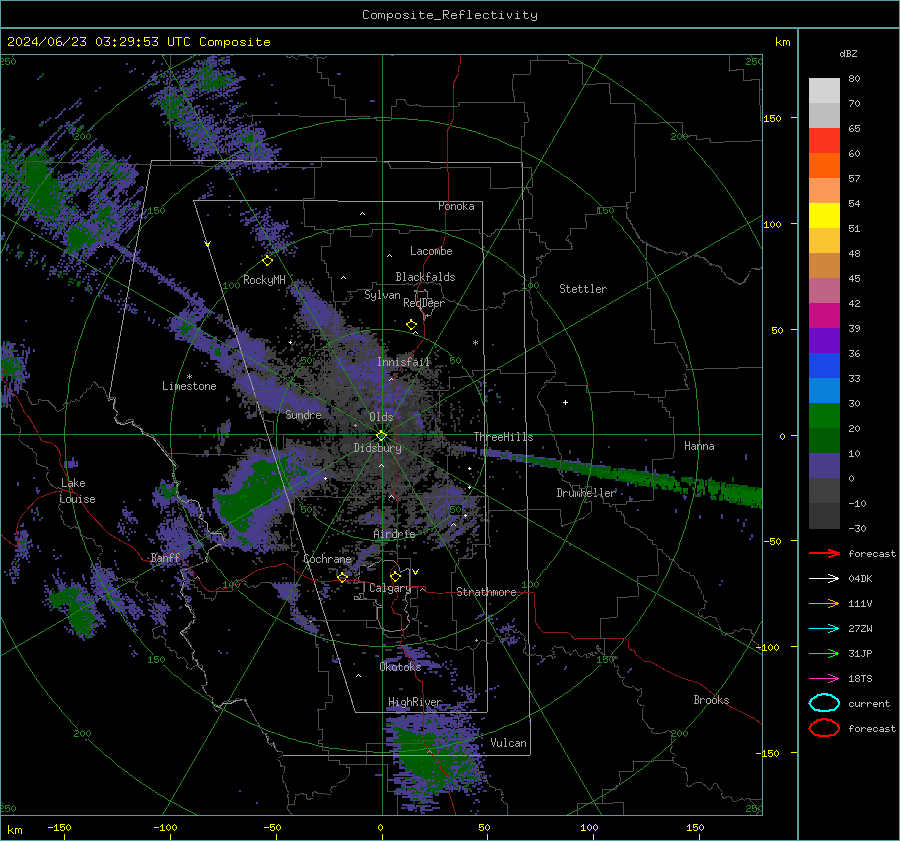Select the HighRiver map label
This screenshot has width=900, height=841.
click(415, 702)
